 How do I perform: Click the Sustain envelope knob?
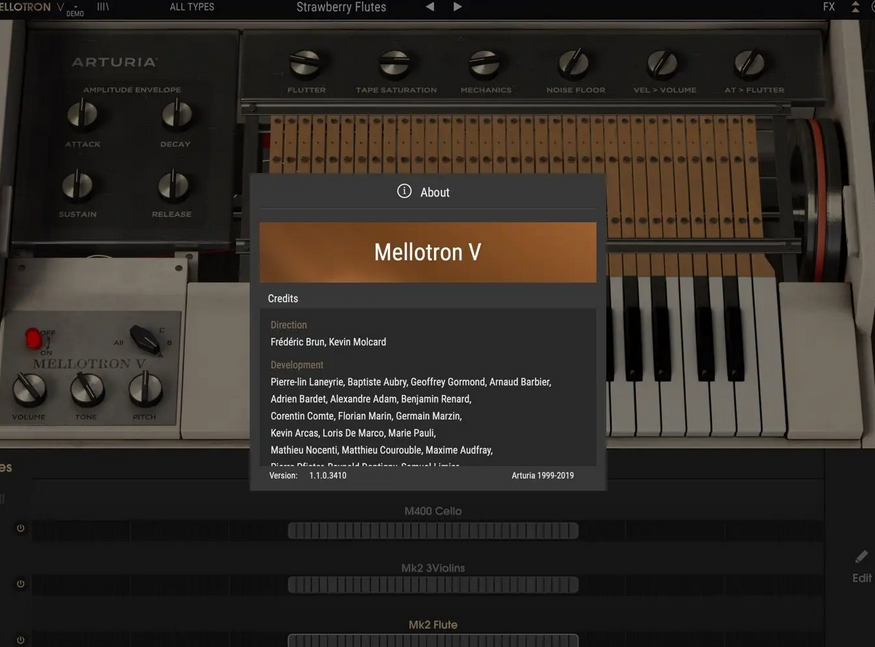[x=78, y=185]
